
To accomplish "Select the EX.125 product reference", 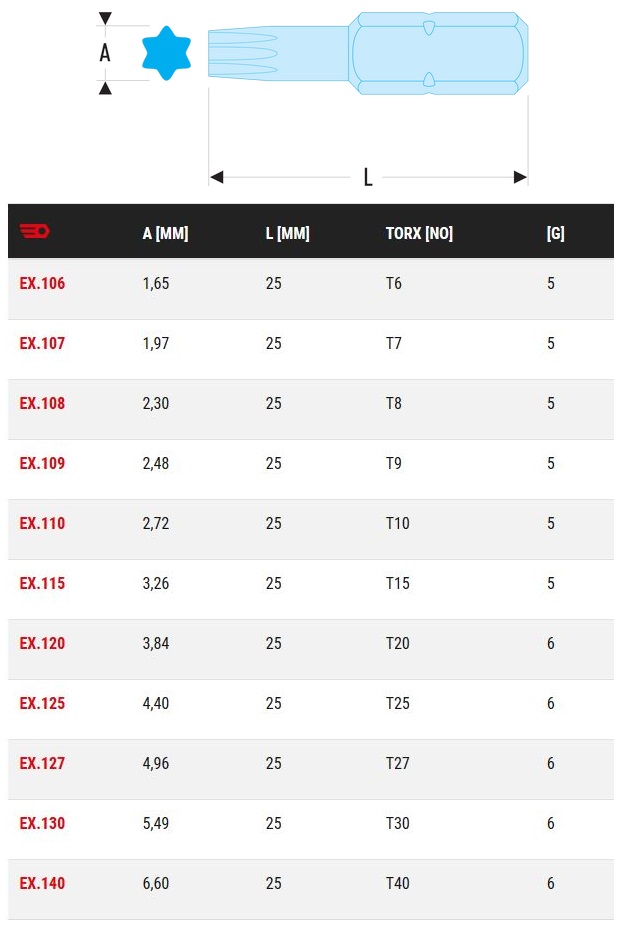I will point(42,704).
